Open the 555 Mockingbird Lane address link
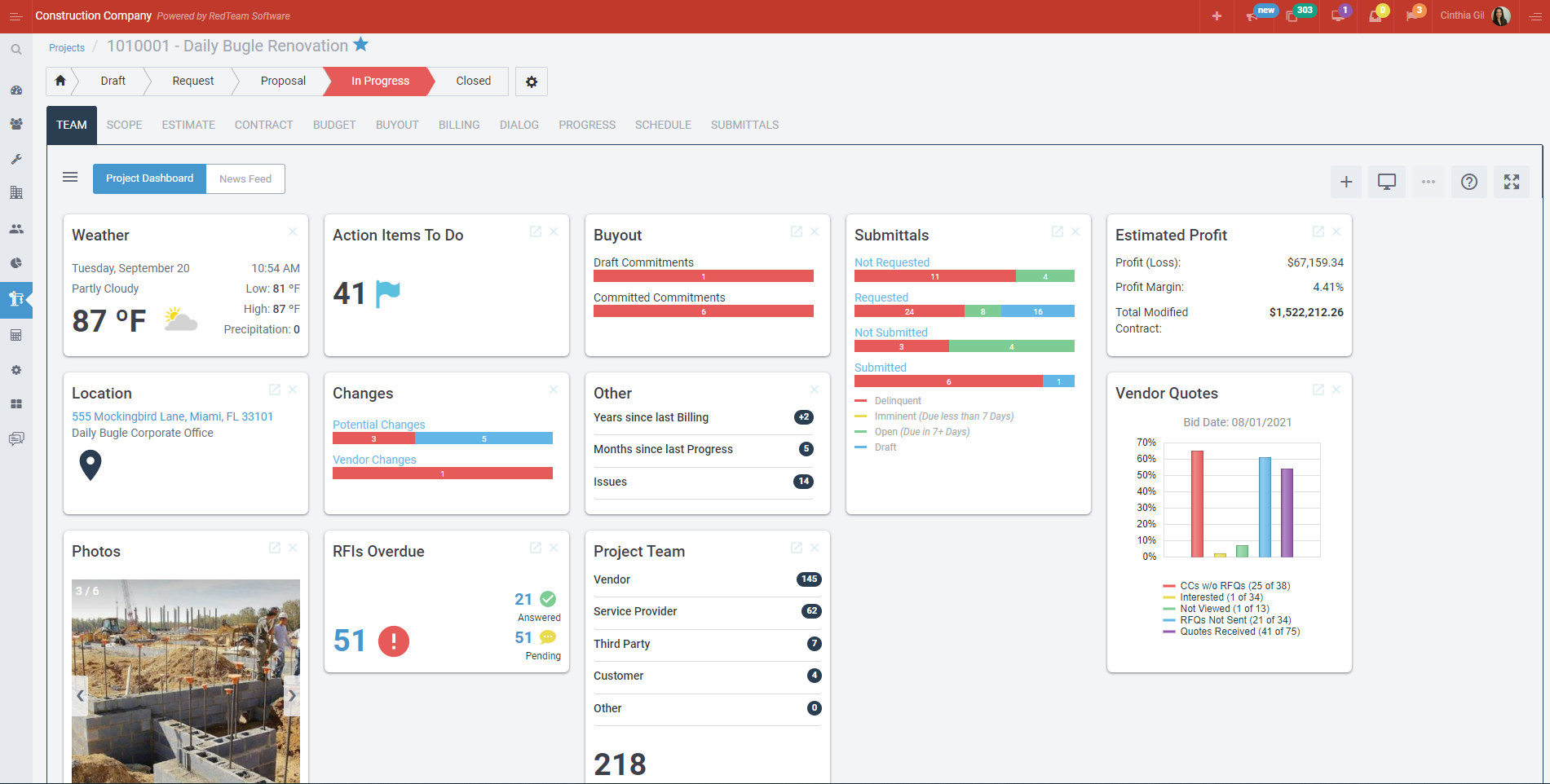This screenshot has width=1550, height=784. tap(172, 416)
